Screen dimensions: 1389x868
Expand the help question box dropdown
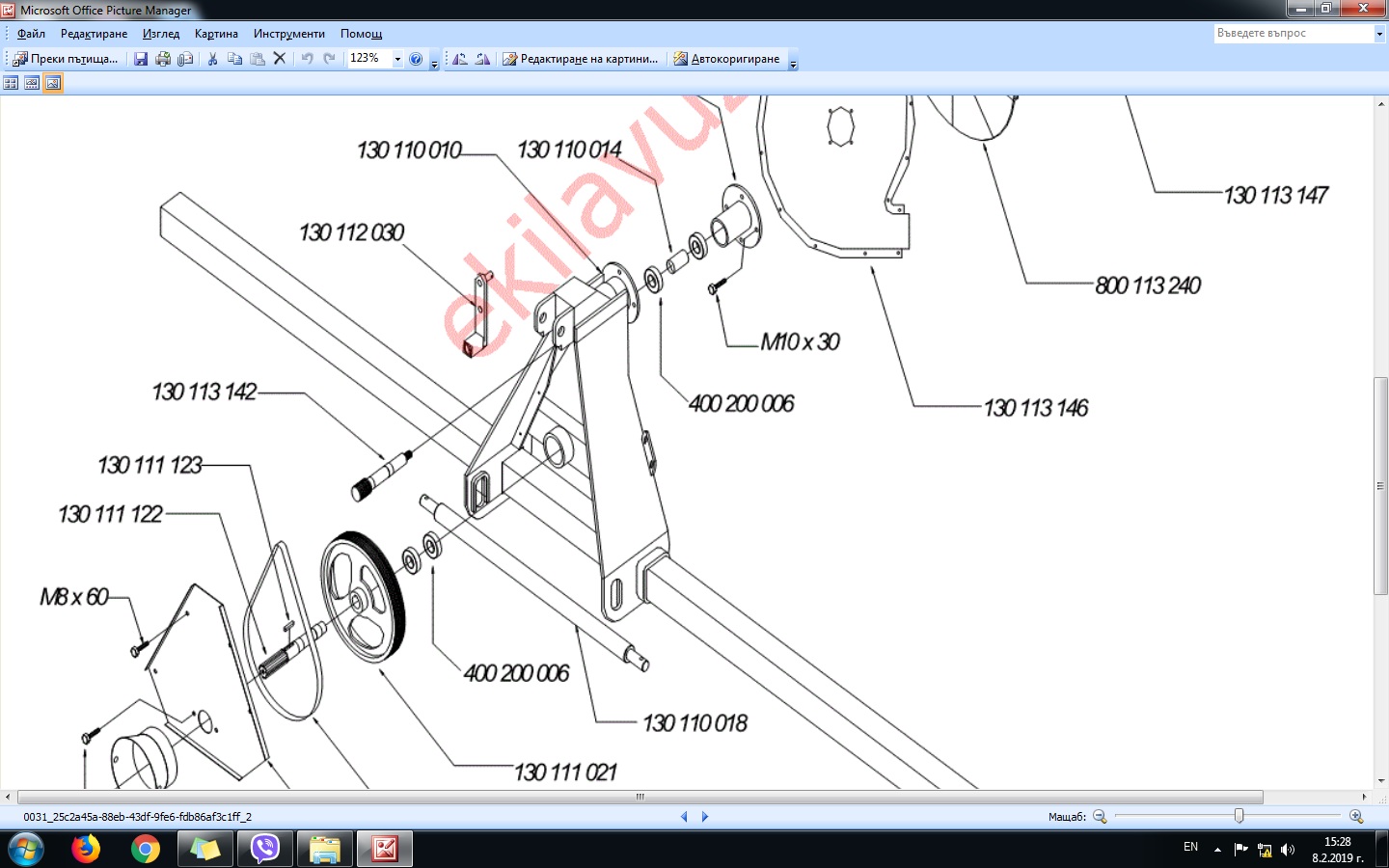click(1379, 33)
